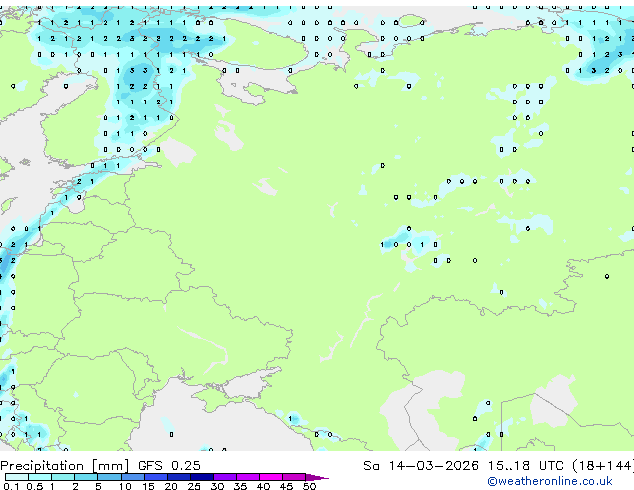Select the 5–10 mm legend color
The image size is (634, 490).
[109, 477]
